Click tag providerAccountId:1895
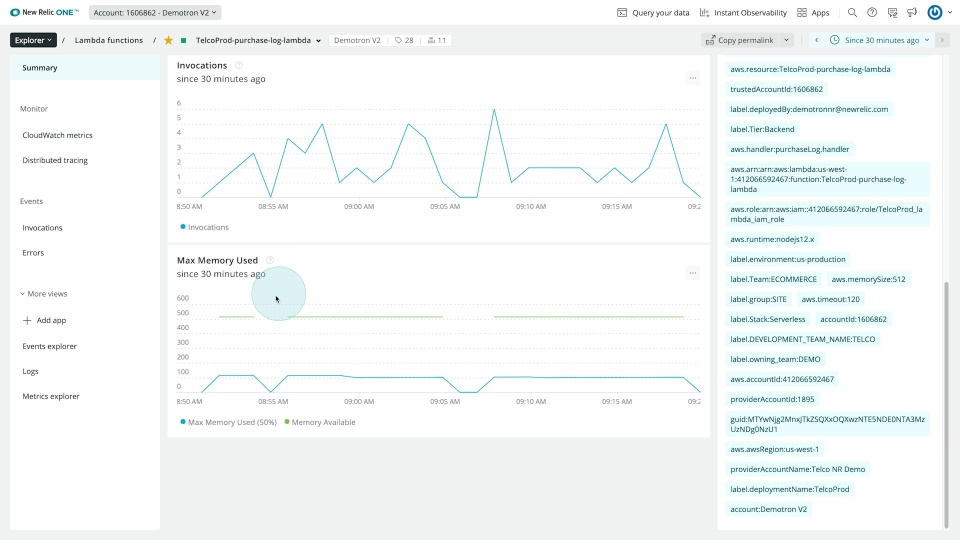The height and width of the screenshot is (540, 960). [x=772, y=399]
